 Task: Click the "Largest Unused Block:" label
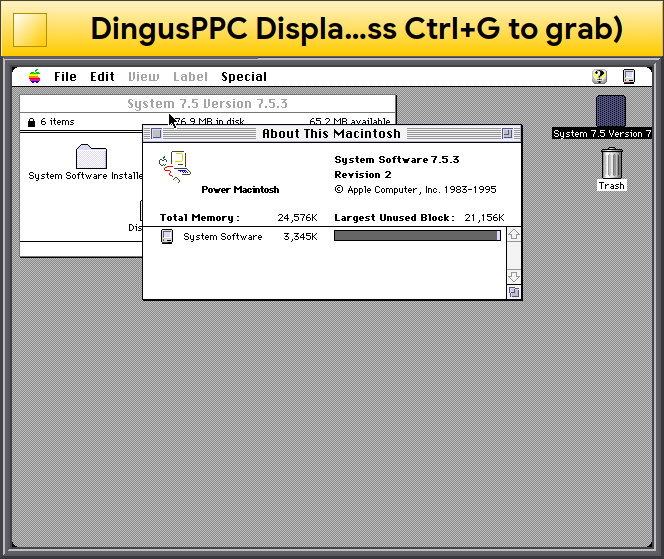click(x=394, y=218)
